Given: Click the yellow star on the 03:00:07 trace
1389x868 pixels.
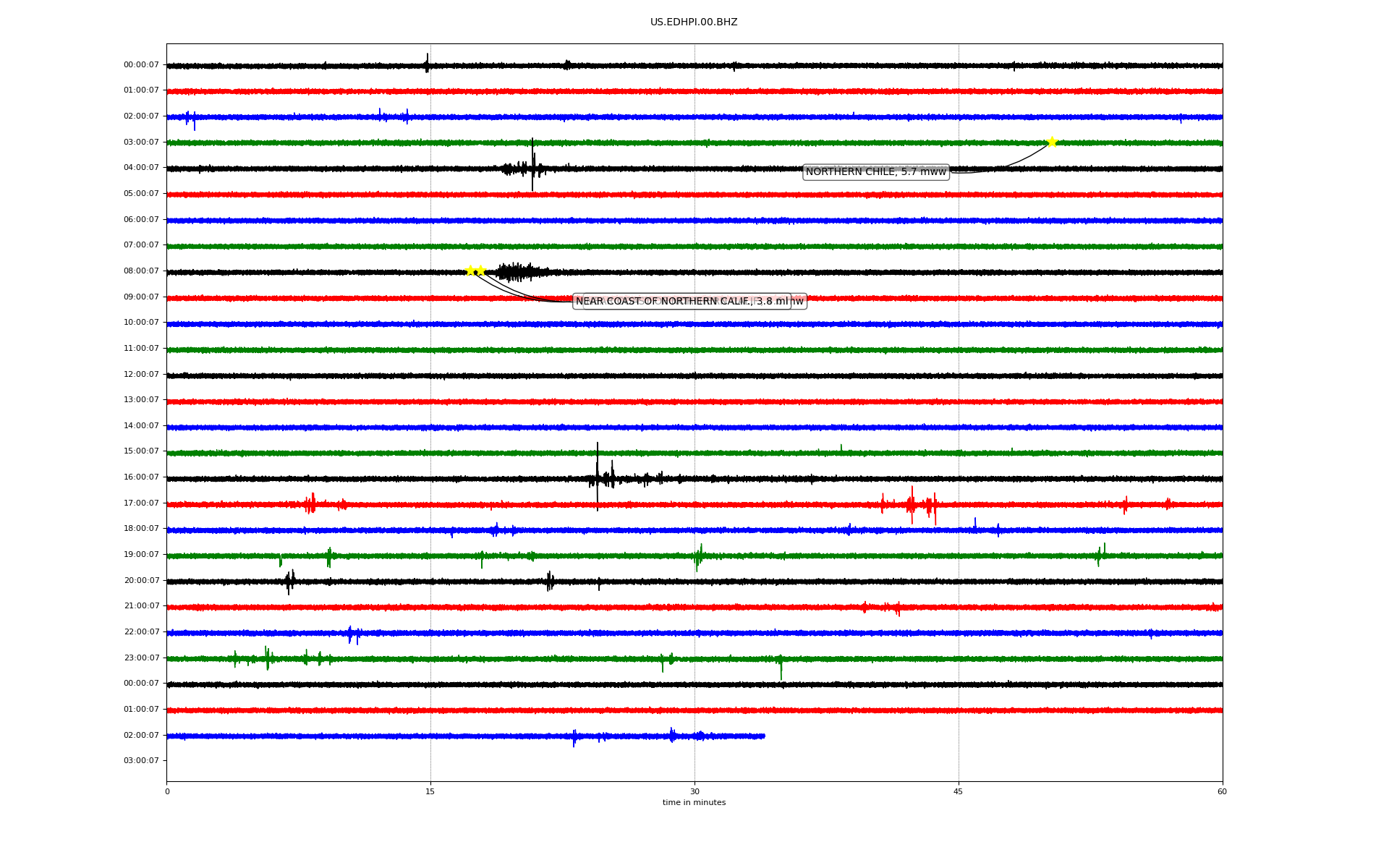Looking at the screenshot, I should tap(1052, 142).
